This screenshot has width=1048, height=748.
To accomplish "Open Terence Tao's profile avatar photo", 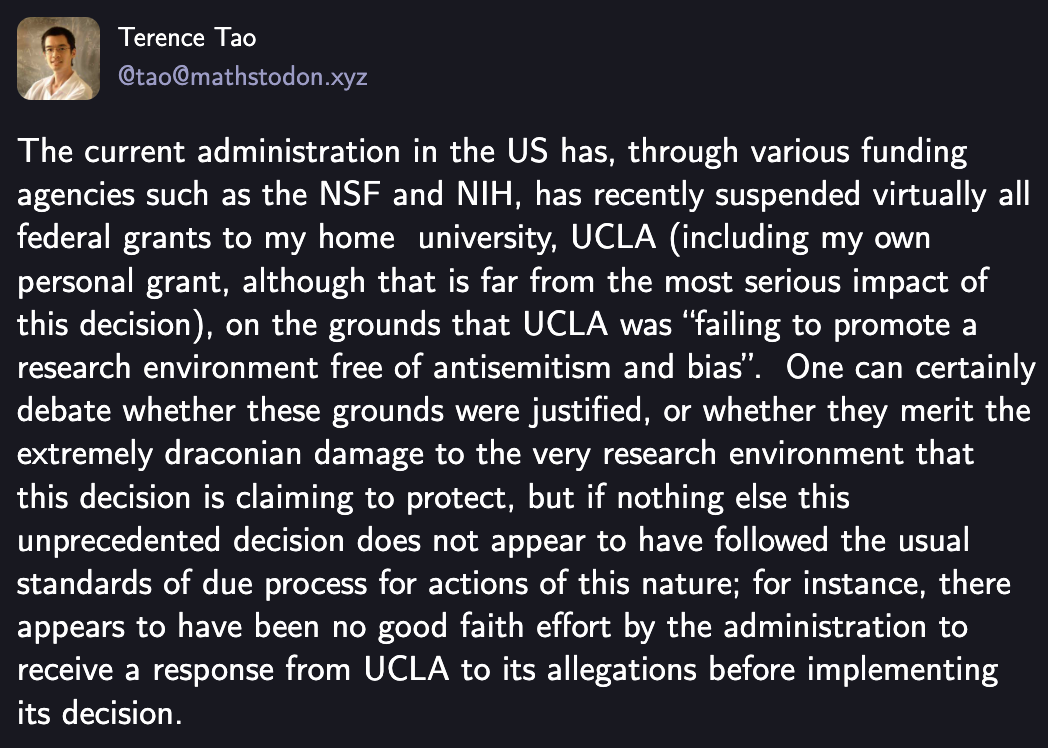I will [58, 58].
